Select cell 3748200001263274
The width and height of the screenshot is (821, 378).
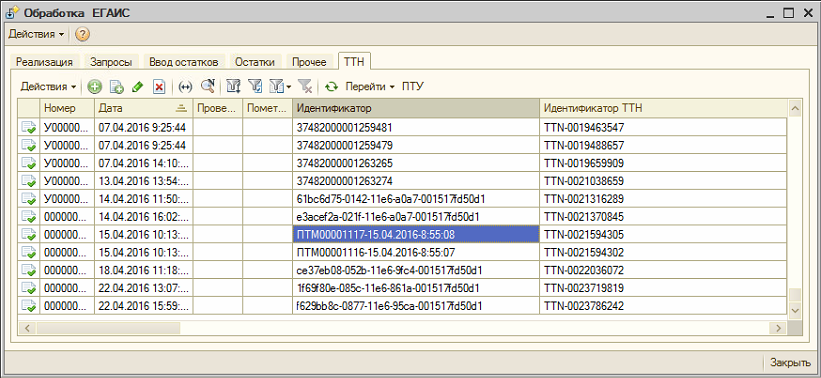416,181
